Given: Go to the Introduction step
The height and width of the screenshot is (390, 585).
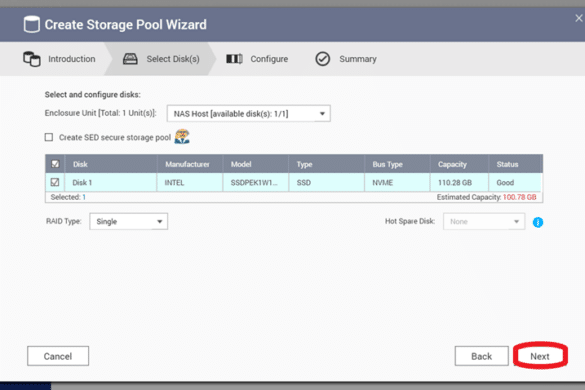Looking at the screenshot, I should point(72,59).
